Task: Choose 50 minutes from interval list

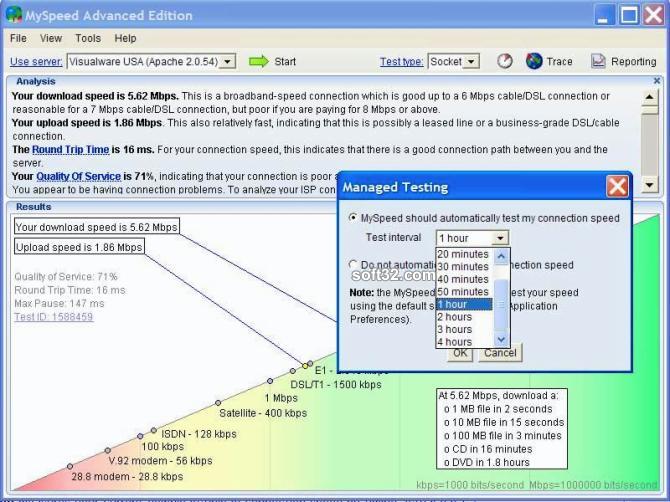Action: (x=464, y=292)
